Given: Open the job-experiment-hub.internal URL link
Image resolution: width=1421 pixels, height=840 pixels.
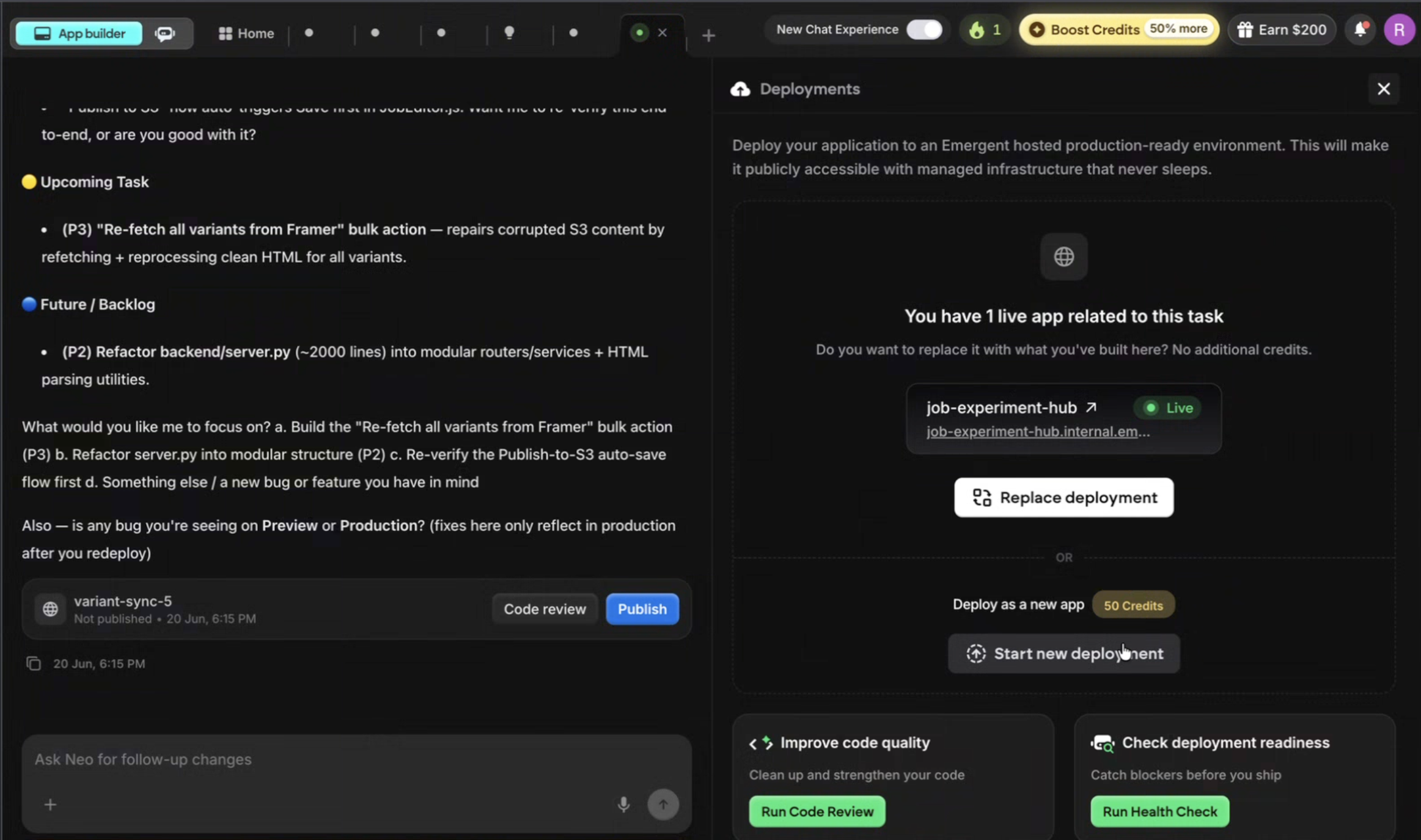Looking at the screenshot, I should click(x=1038, y=431).
